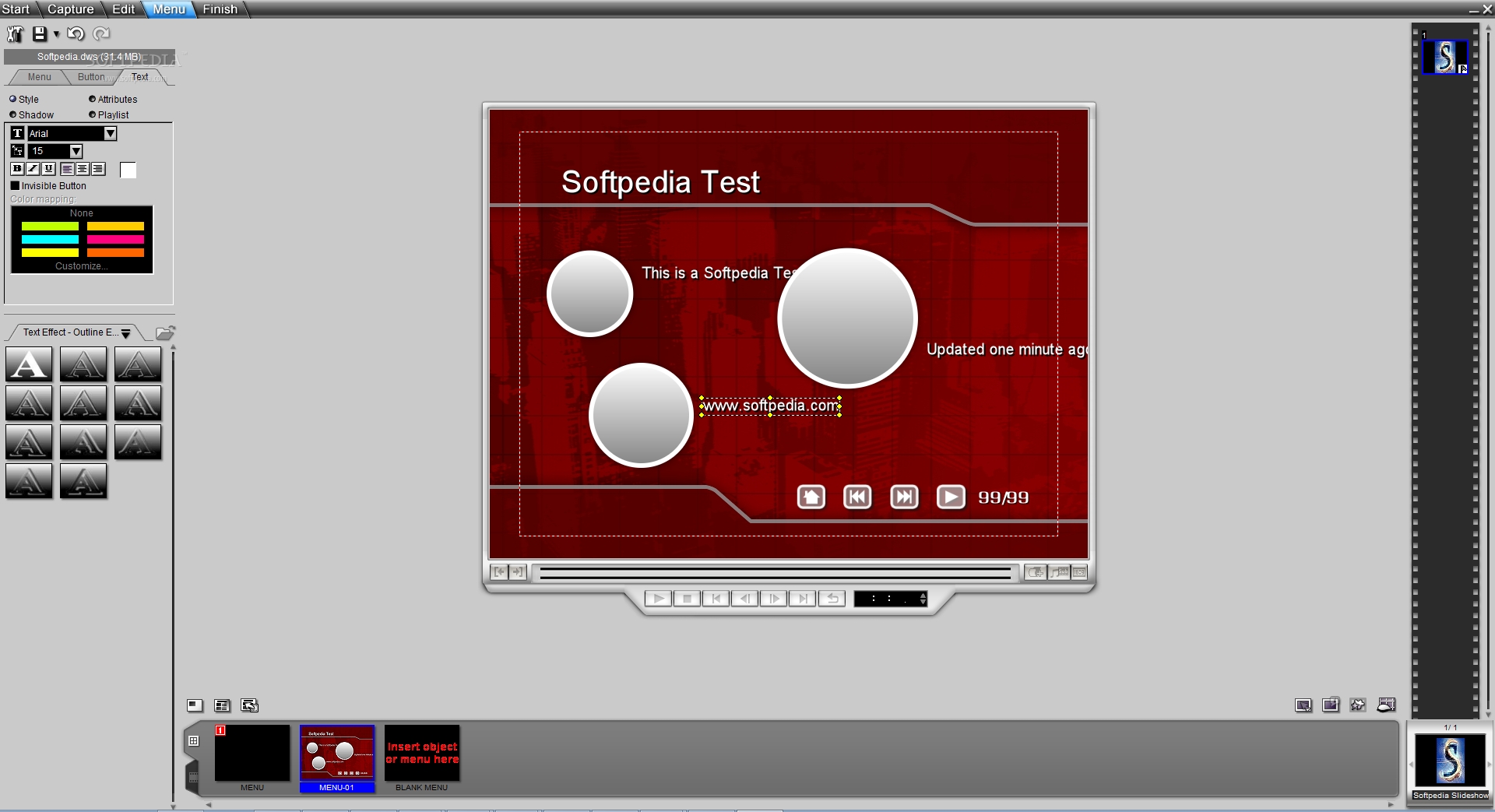Click the DVD menu previous-chapter button
Viewport: 1495px width, 812px height.
point(857,497)
